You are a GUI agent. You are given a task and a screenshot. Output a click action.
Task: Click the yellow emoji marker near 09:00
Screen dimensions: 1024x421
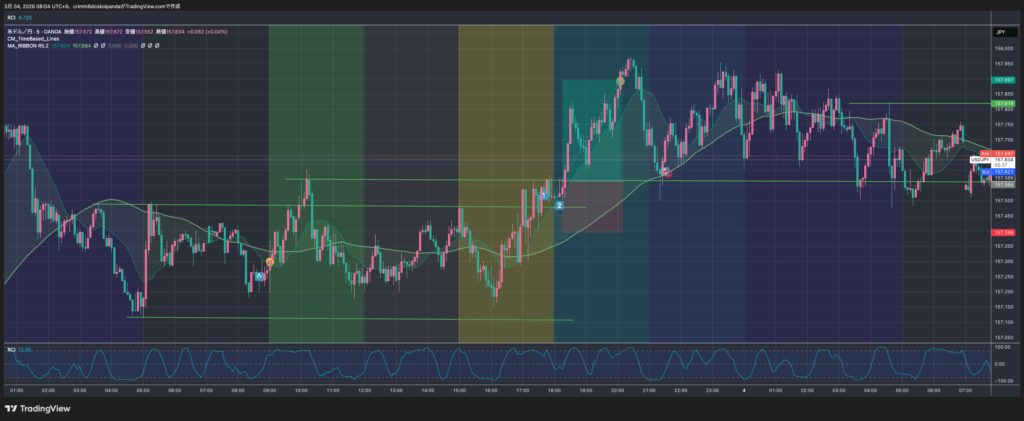(269, 262)
